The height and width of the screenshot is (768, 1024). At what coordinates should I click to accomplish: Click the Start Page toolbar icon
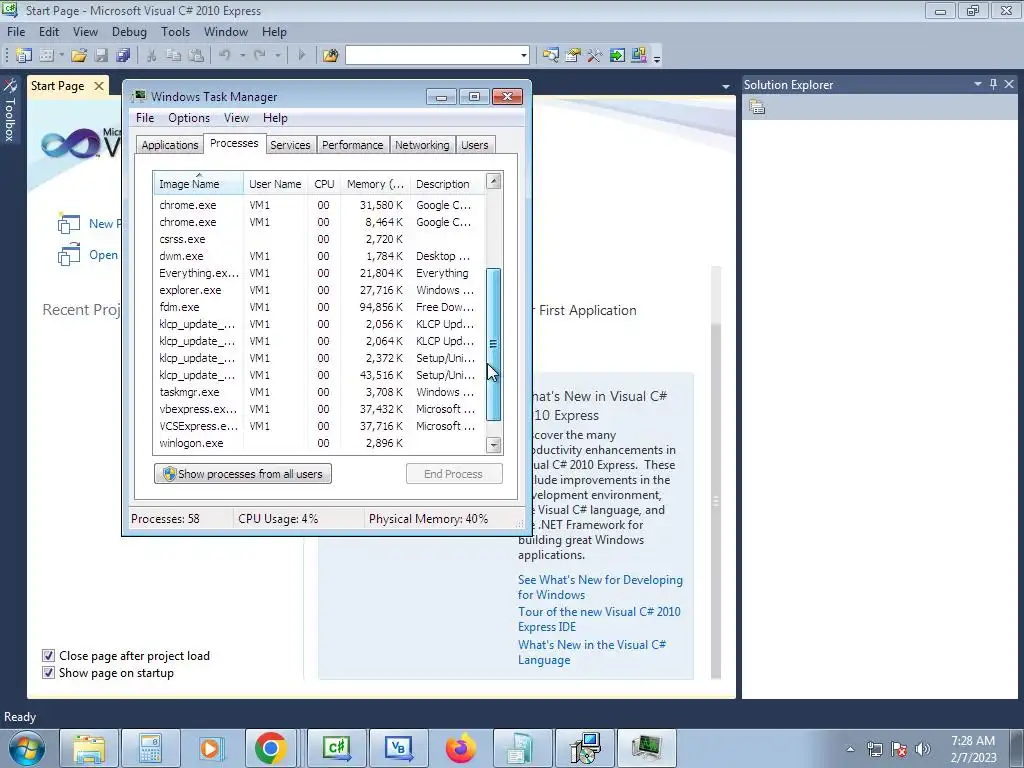coord(616,56)
